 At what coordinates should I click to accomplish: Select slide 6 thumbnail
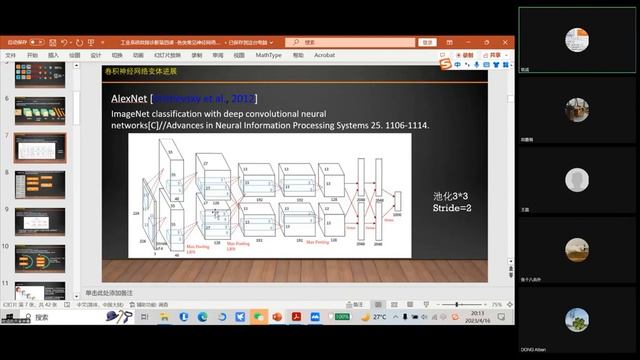point(40,111)
